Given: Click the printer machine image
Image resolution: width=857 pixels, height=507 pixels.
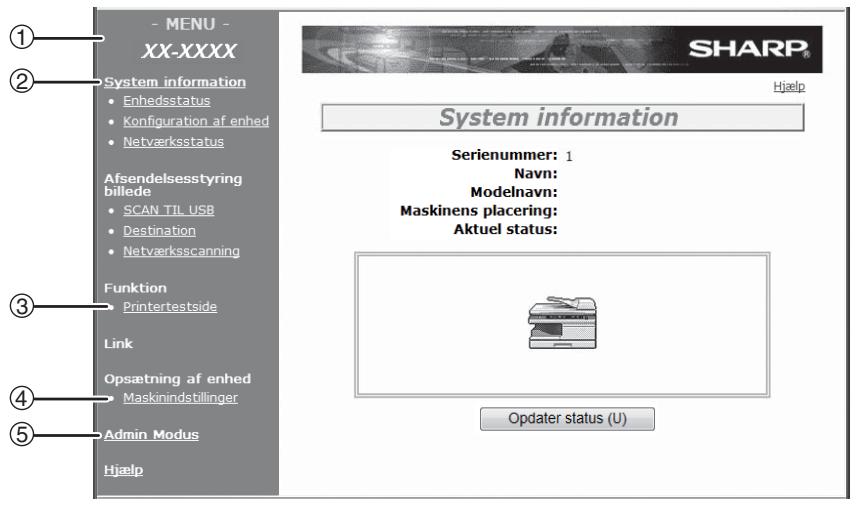Looking at the screenshot, I should (x=562, y=322).
